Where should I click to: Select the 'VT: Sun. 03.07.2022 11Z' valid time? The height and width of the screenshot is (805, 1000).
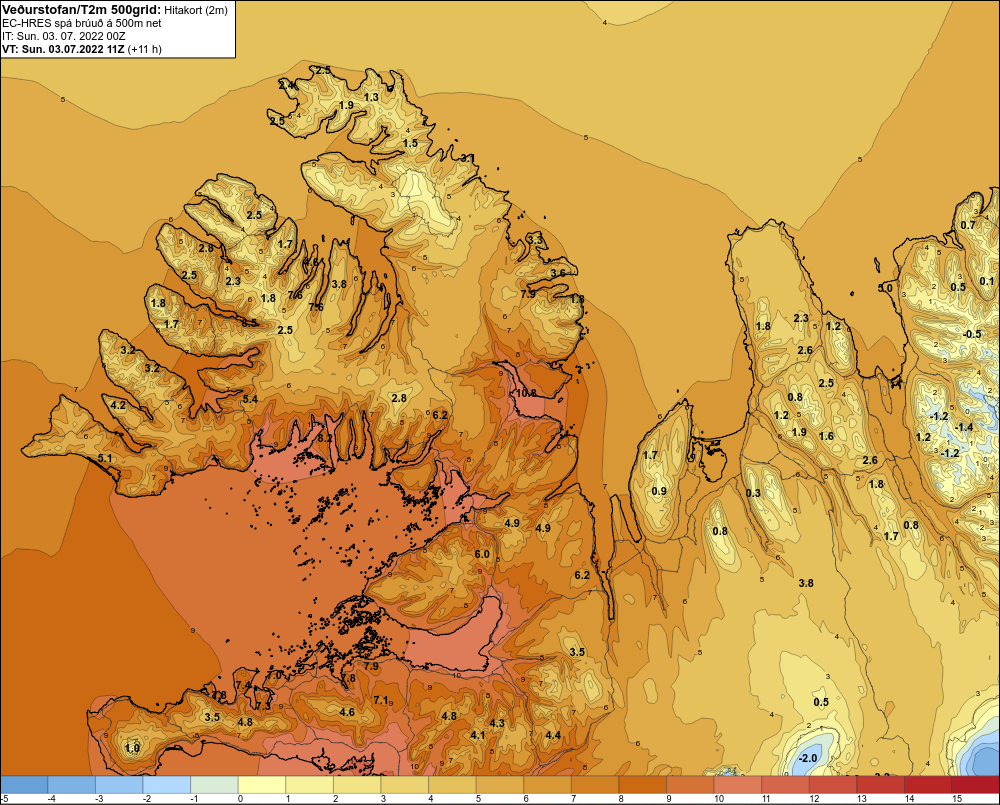click(64, 49)
